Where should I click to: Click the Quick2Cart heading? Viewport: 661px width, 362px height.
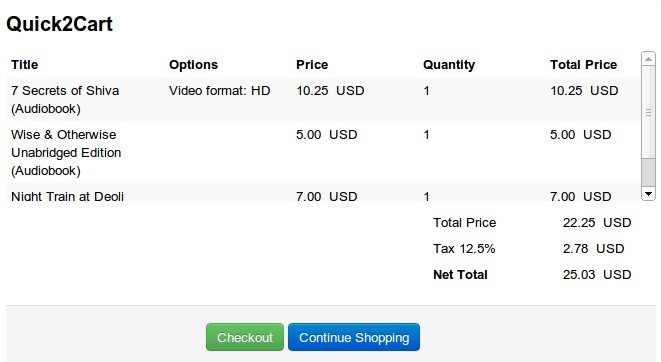click(x=59, y=24)
